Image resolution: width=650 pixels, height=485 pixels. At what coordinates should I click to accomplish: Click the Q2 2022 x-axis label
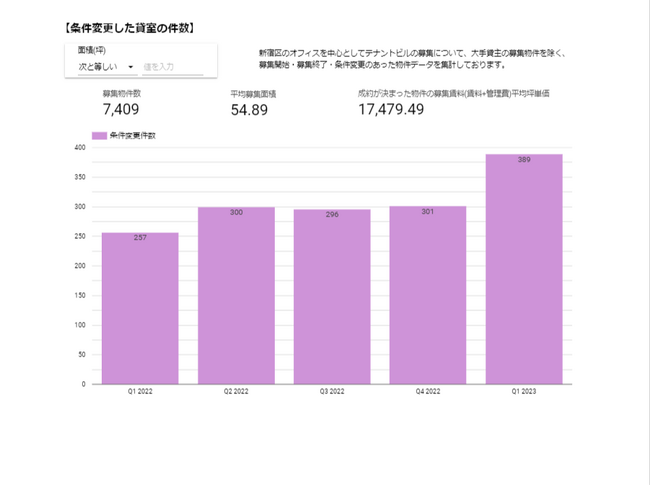click(x=236, y=394)
